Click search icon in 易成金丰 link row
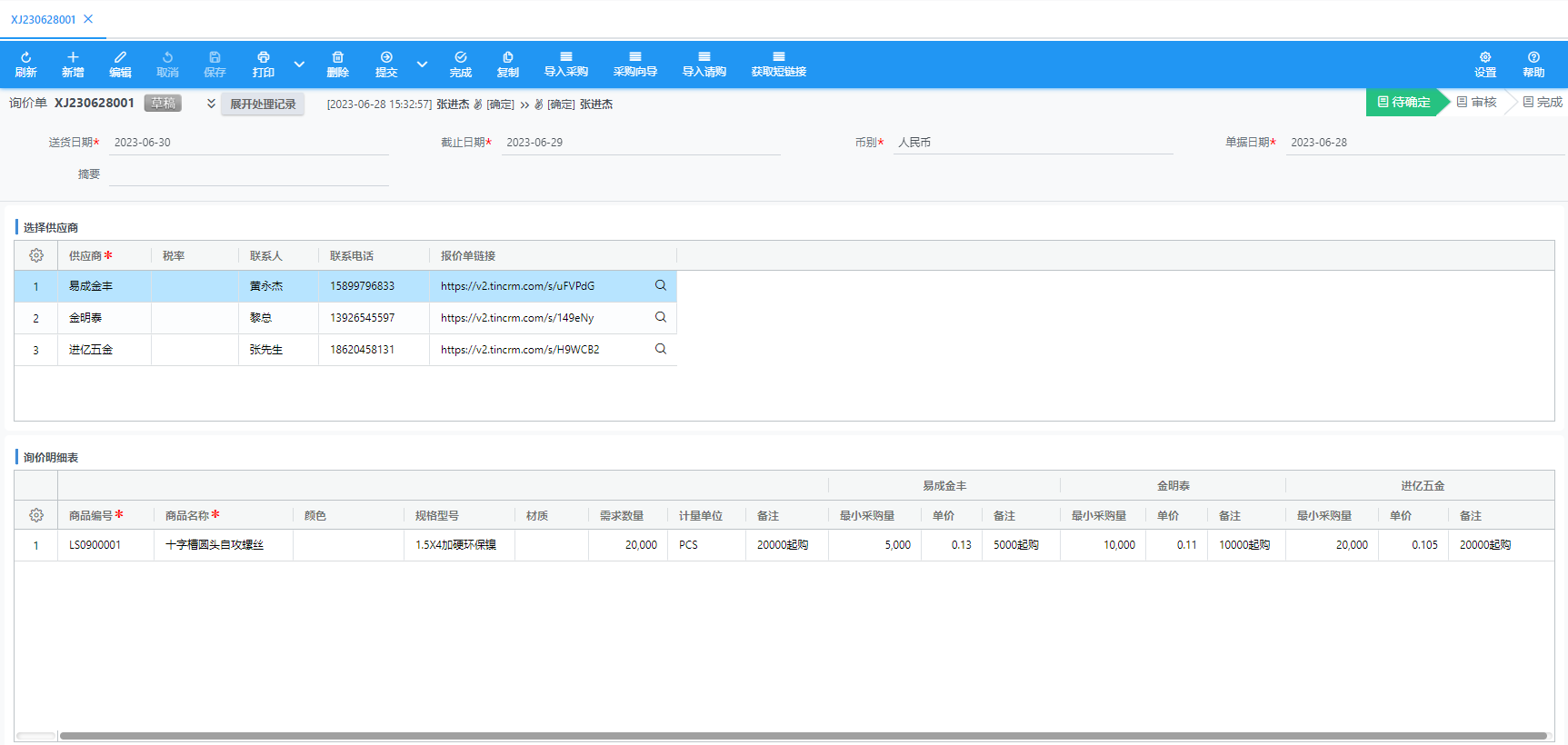Screen dimensions: 1568x745 coord(661,285)
